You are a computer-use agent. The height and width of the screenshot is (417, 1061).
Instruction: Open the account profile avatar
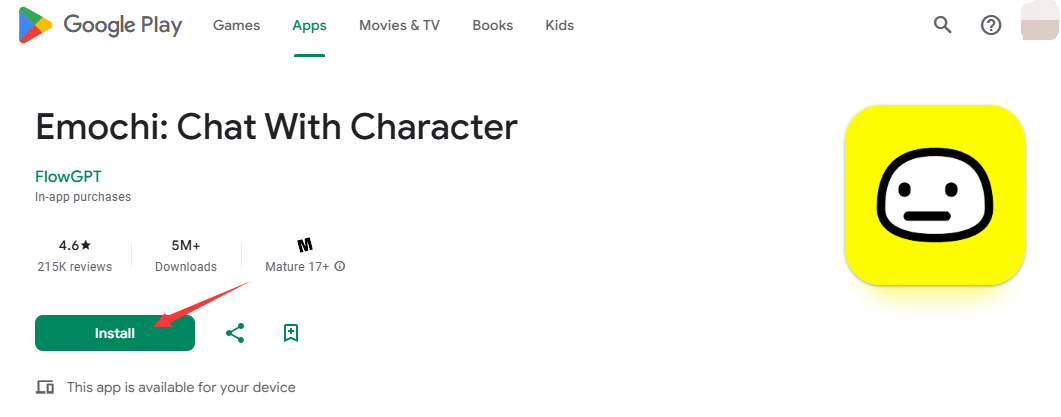point(1039,26)
